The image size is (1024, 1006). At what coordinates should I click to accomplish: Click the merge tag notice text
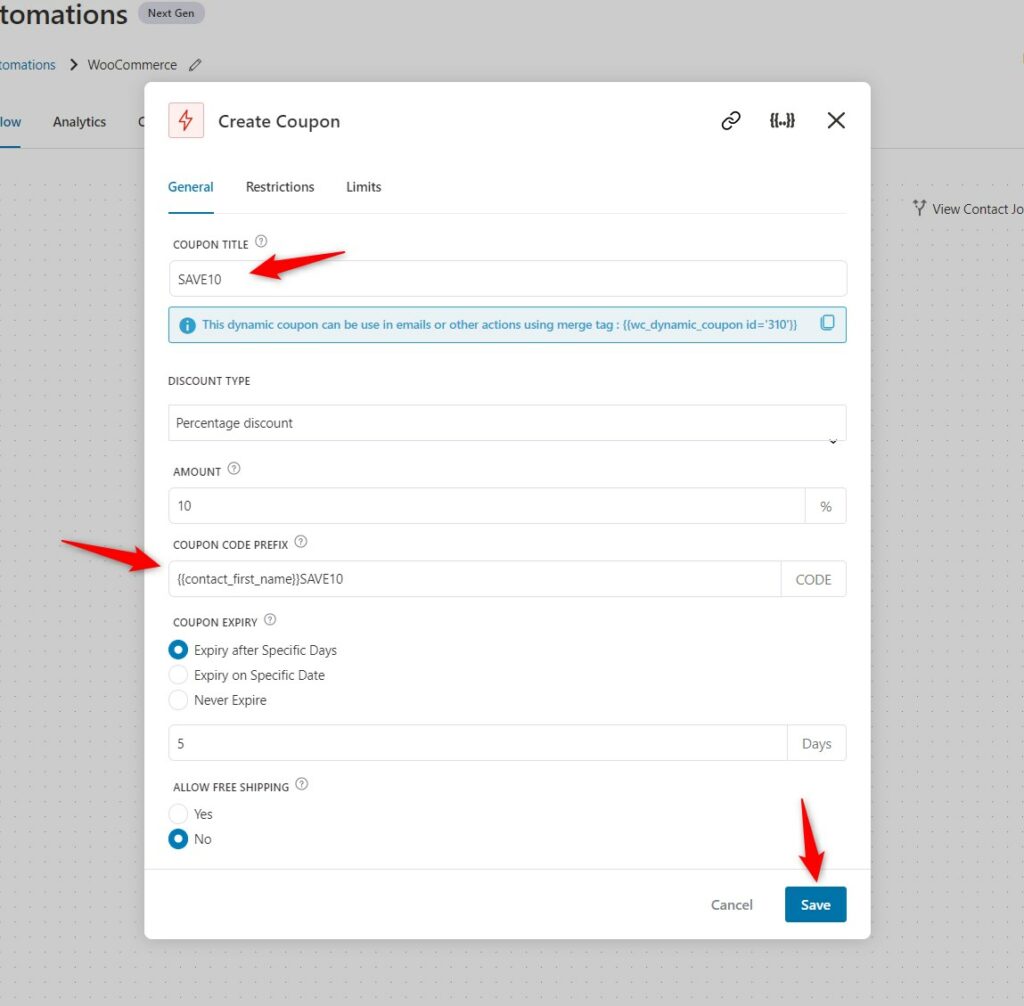[499, 325]
